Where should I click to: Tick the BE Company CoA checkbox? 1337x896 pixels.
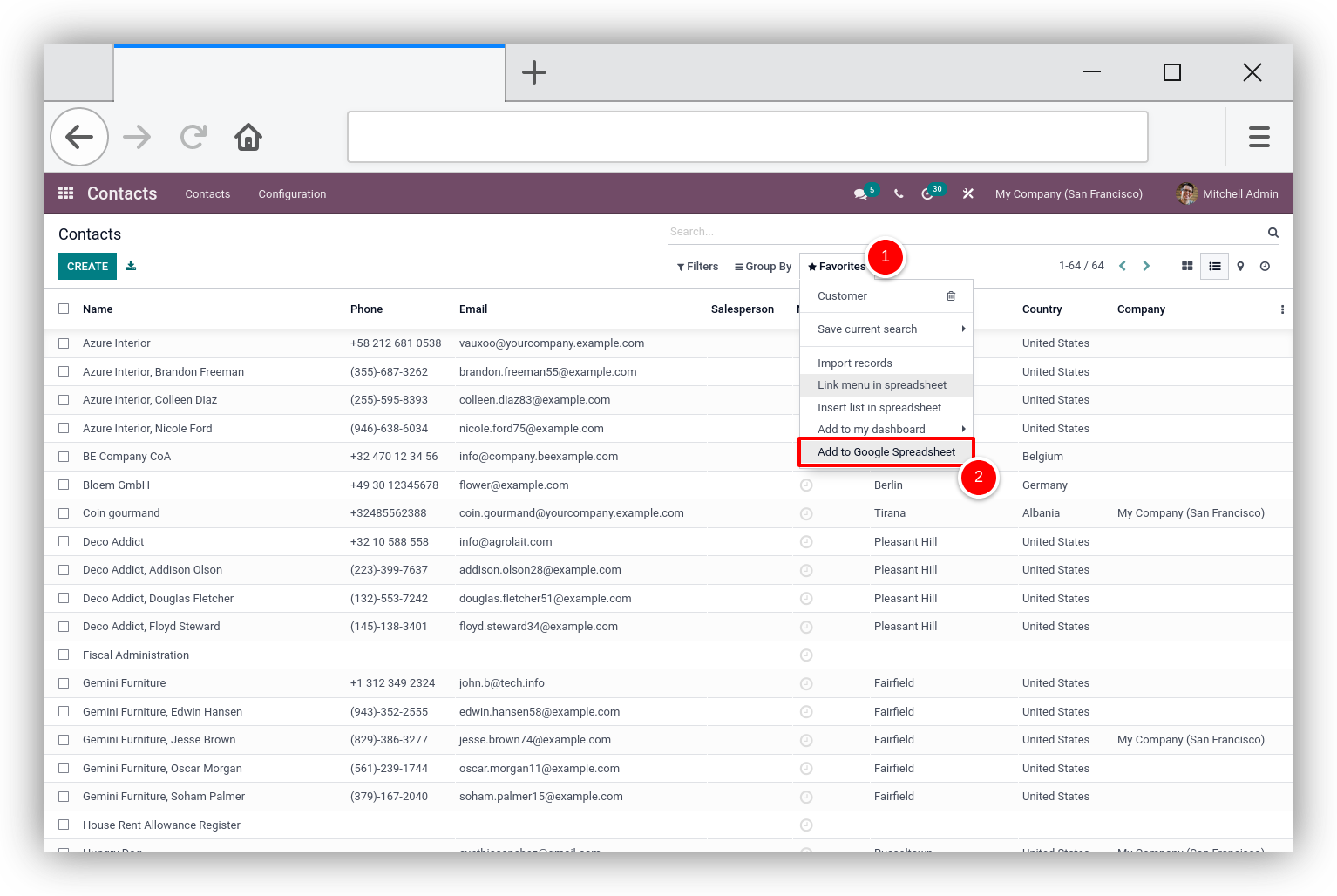click(64, 457)
